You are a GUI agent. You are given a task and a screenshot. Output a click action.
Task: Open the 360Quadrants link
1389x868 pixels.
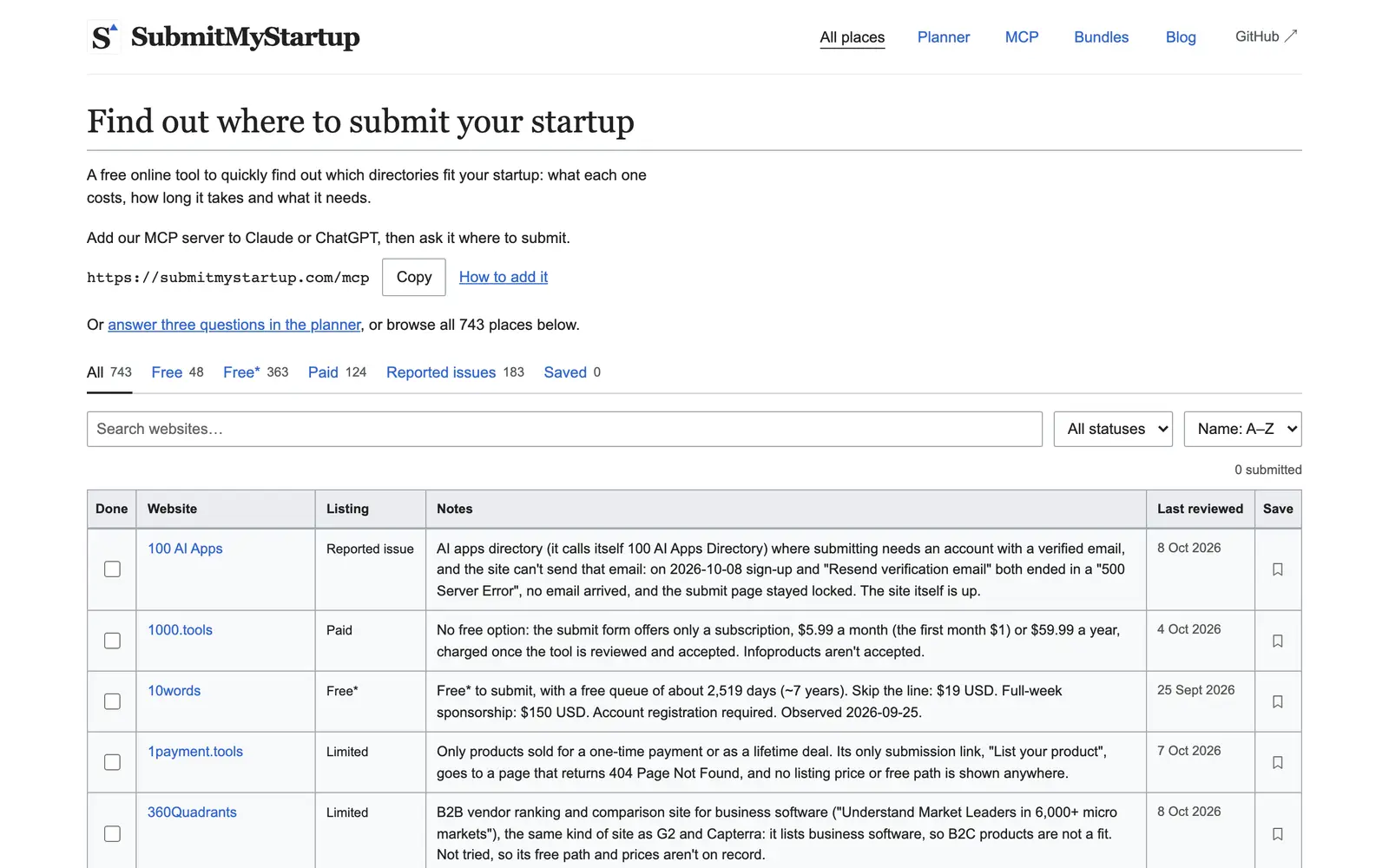coord(192,812)
